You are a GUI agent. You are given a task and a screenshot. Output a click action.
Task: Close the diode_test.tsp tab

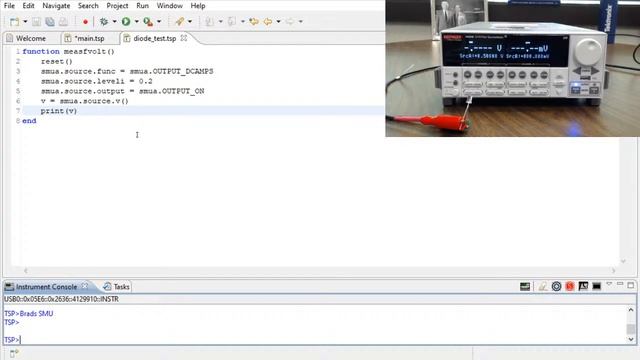(184, 38)
